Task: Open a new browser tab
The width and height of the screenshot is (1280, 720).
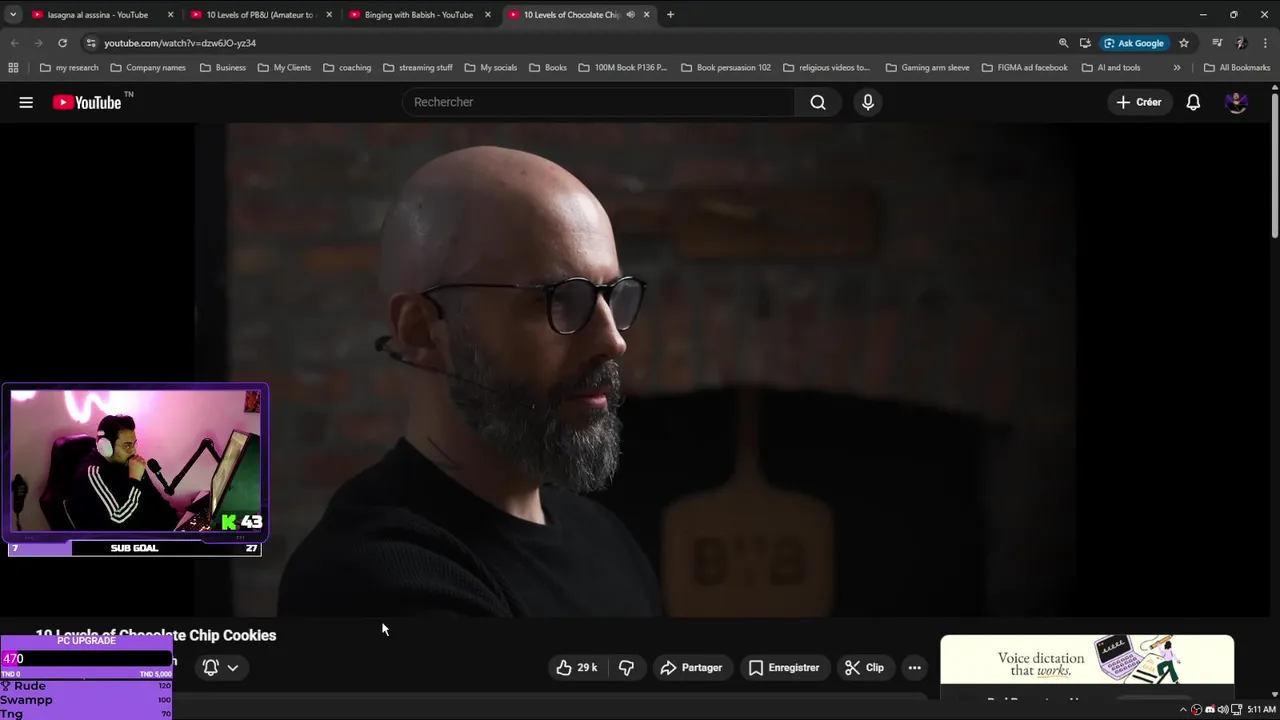Action: [670, 15]
